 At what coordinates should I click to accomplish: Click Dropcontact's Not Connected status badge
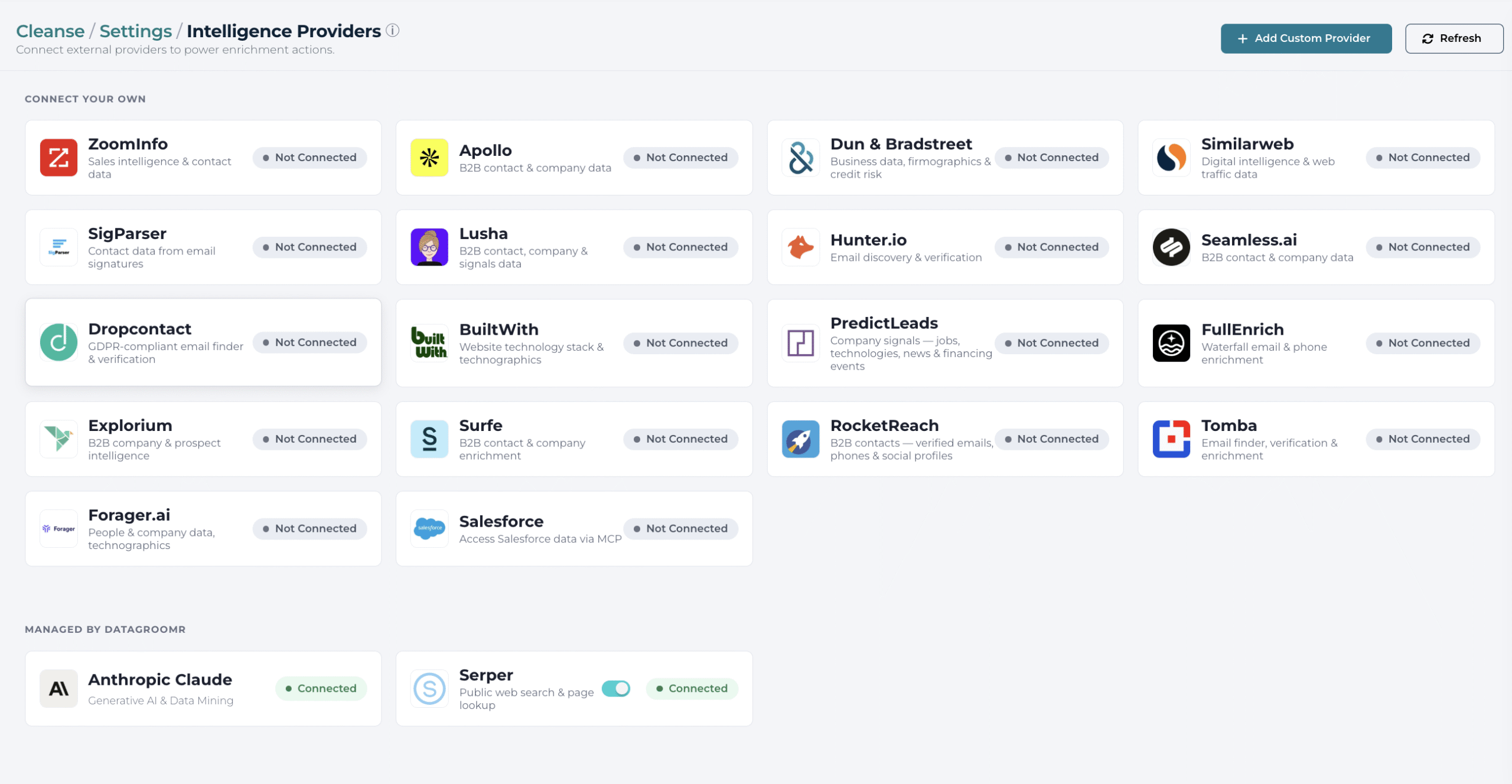tap(310, 342)
